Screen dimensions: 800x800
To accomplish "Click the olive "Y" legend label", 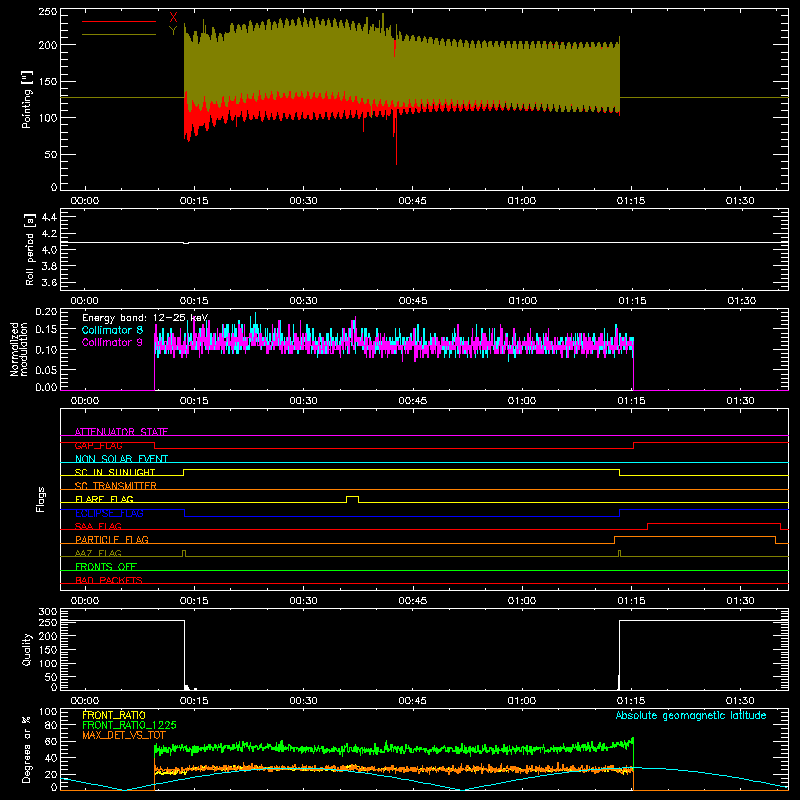I will [173, 31].
